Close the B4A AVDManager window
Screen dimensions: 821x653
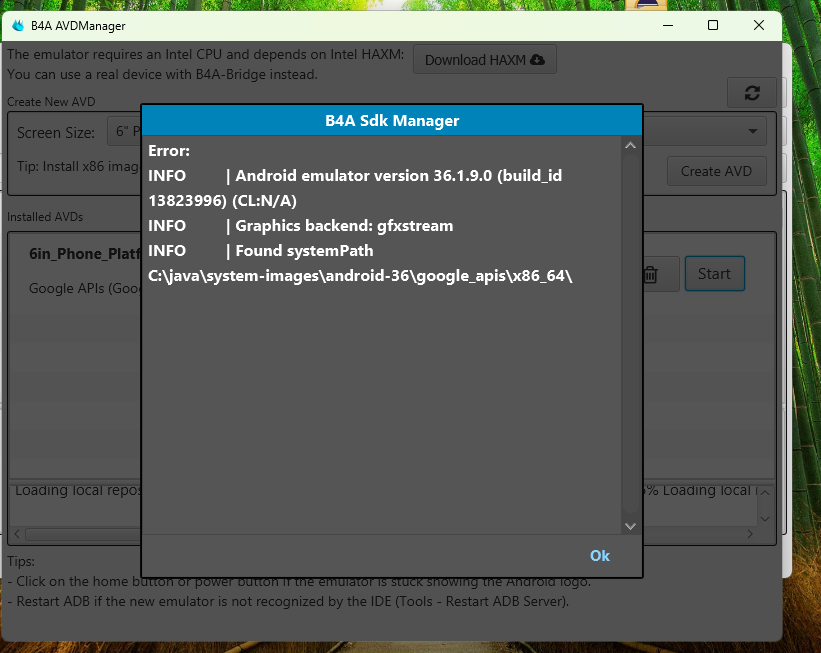pyautogui.click(x=759, y=25)
